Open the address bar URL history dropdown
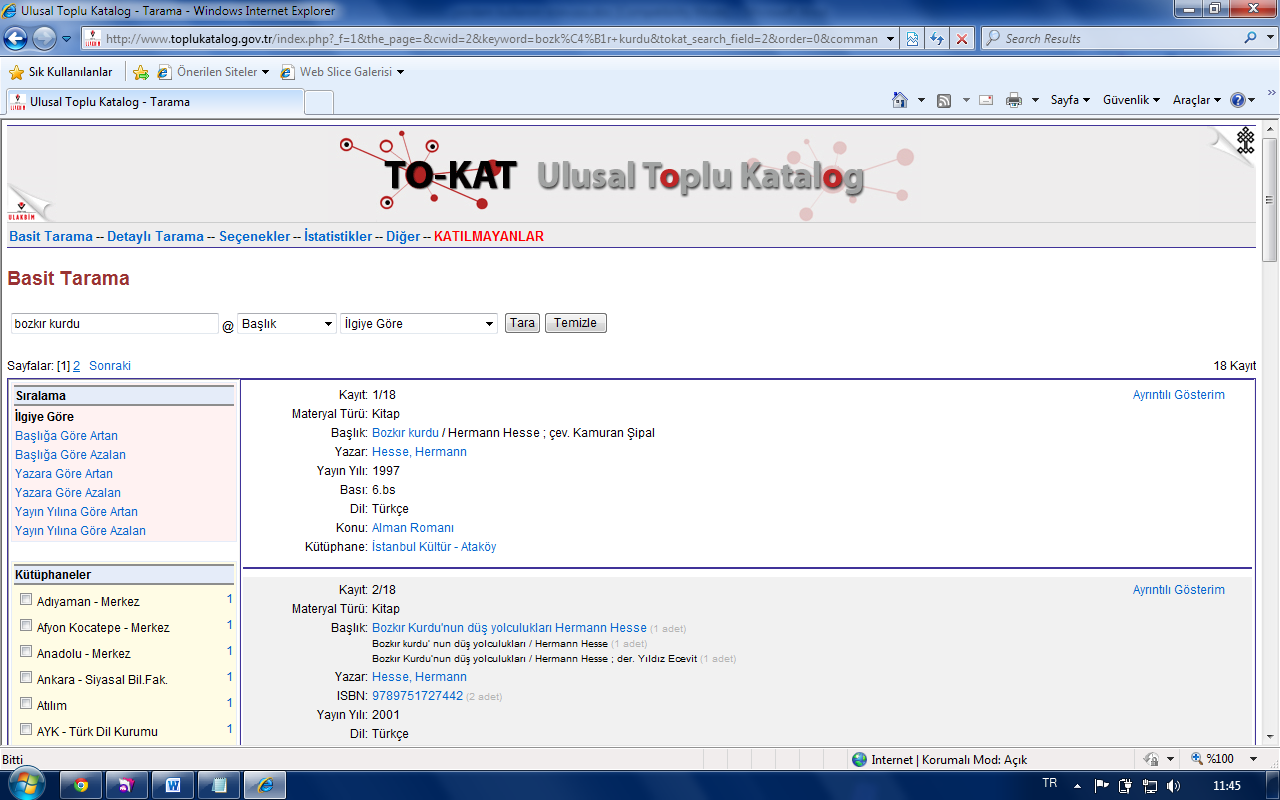Screen dimensions: 1280x800 (890, 39)
